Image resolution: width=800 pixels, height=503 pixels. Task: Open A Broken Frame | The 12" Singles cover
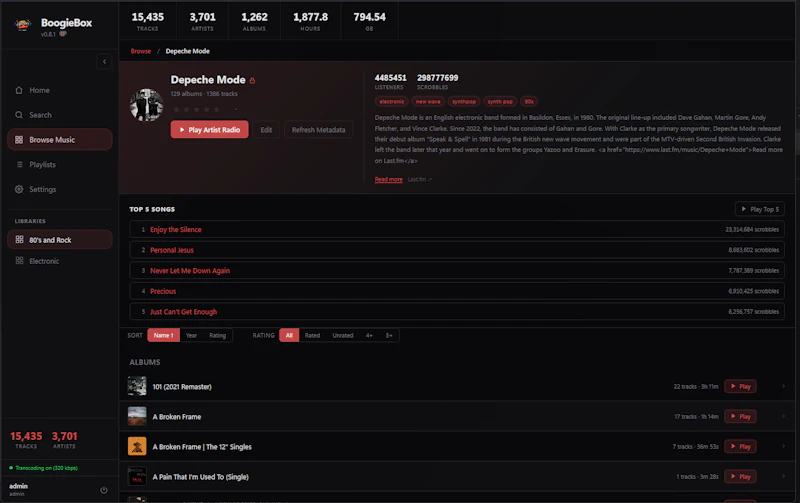click(x=137, y=446)
